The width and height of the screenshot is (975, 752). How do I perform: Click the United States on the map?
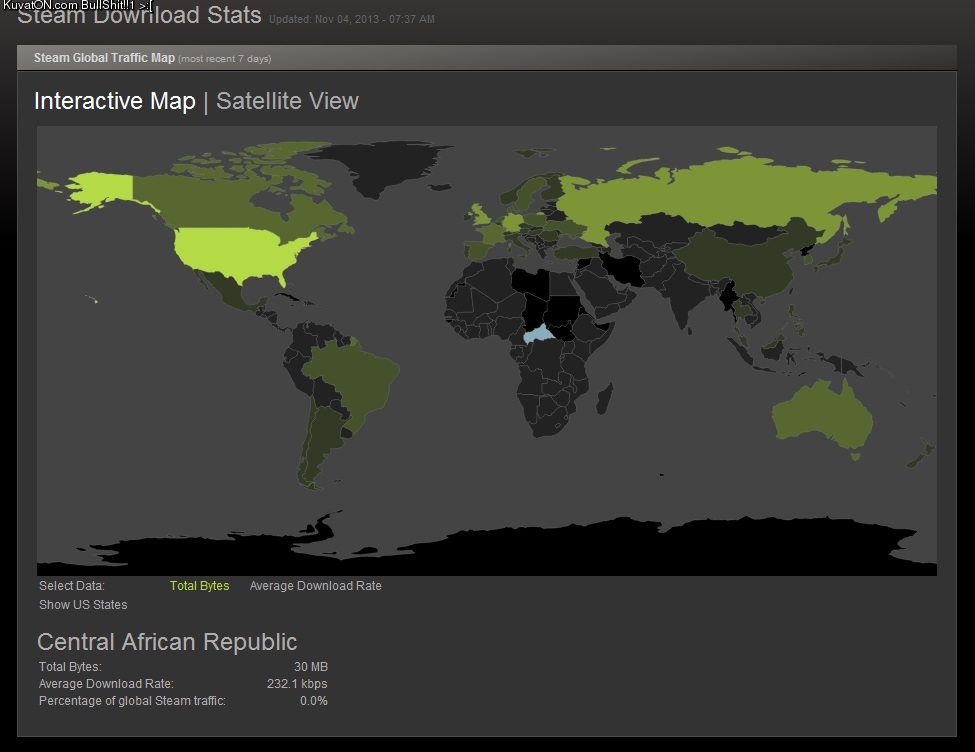point(240,254)
